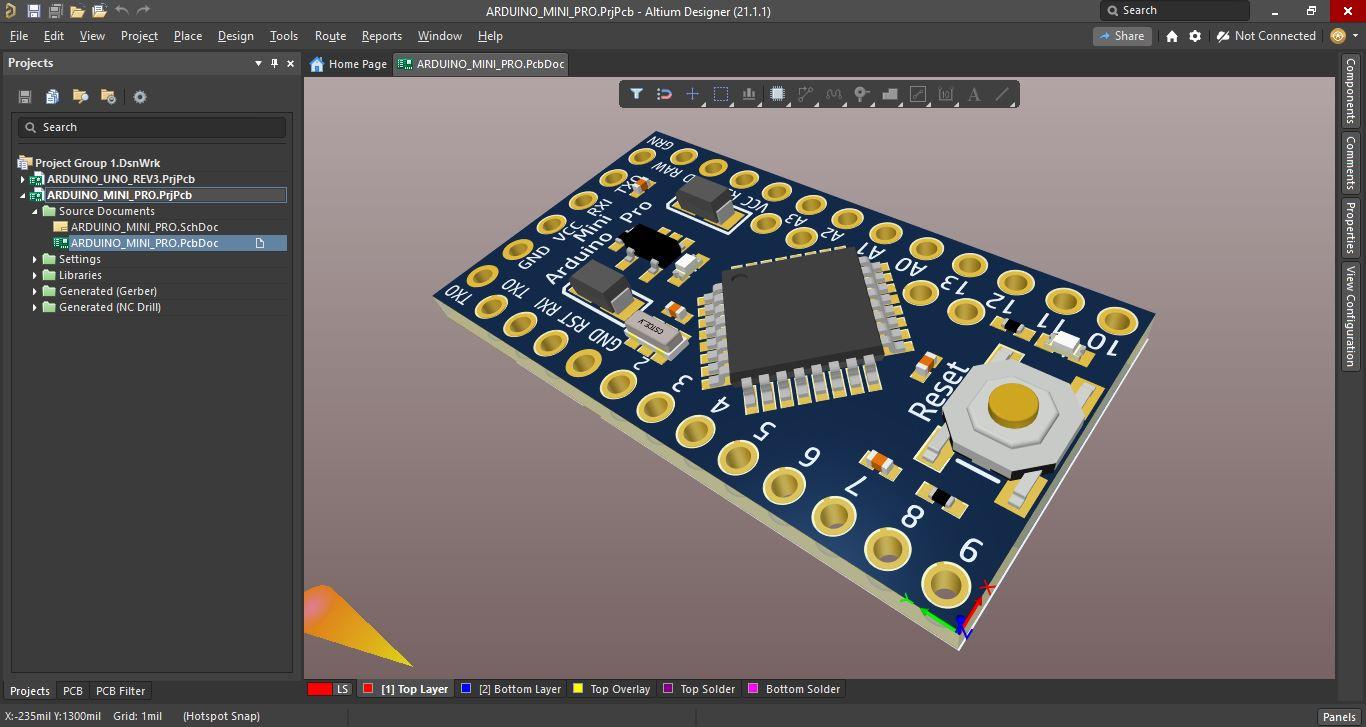Select ARDUINO_MINI_PRO.SchDoc in the tree
Image resolution: width=1366 pixels, height=727 pixels.
[144, 227]
